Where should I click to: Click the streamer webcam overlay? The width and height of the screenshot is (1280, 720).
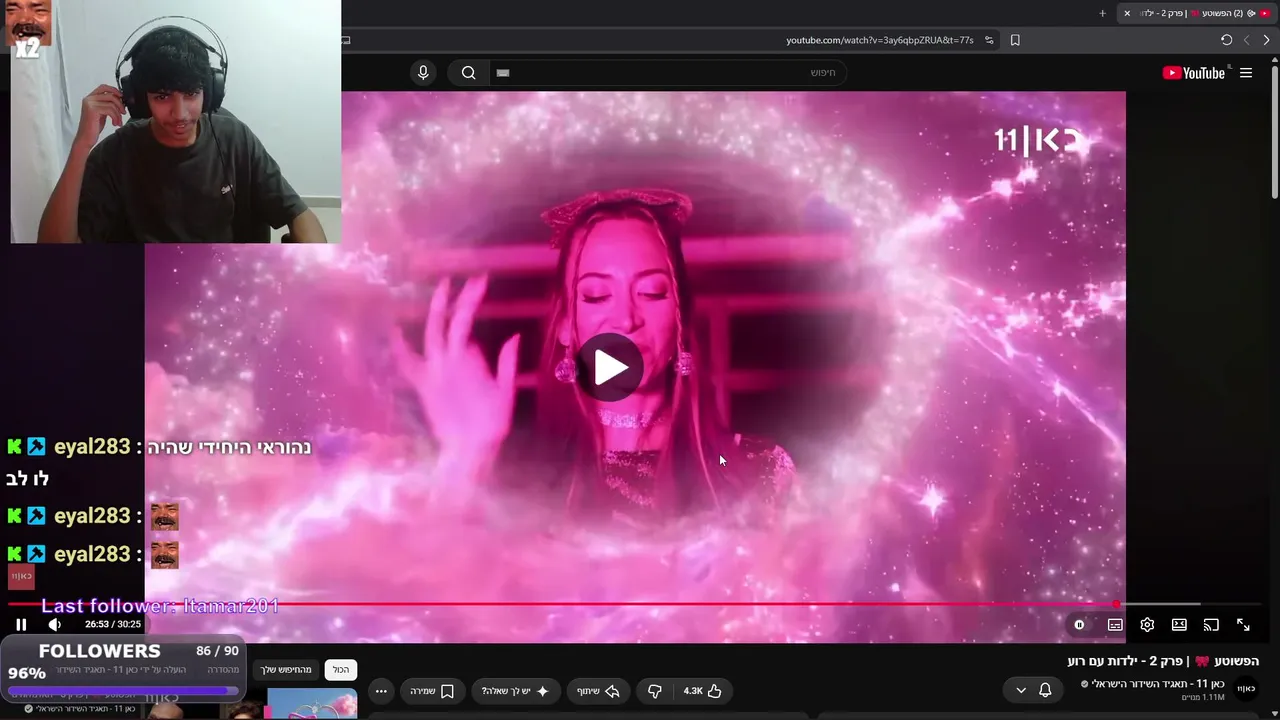(x=175, y=121)
